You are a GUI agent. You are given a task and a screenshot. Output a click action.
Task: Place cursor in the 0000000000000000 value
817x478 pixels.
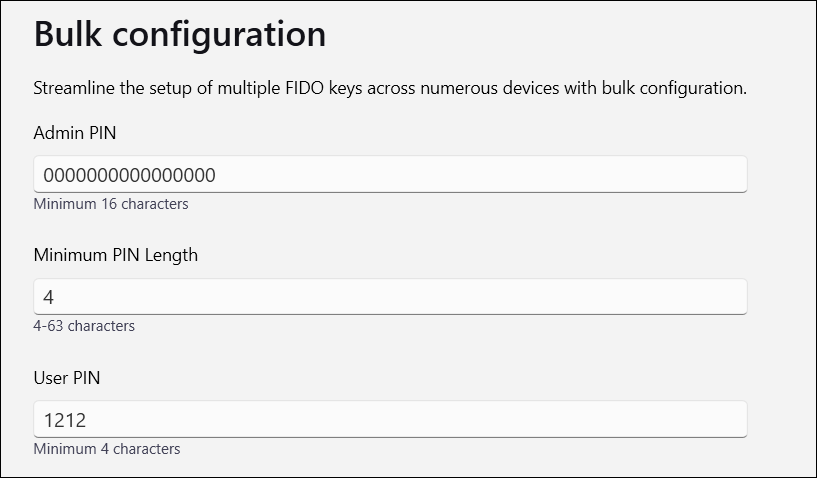point(129,175)
